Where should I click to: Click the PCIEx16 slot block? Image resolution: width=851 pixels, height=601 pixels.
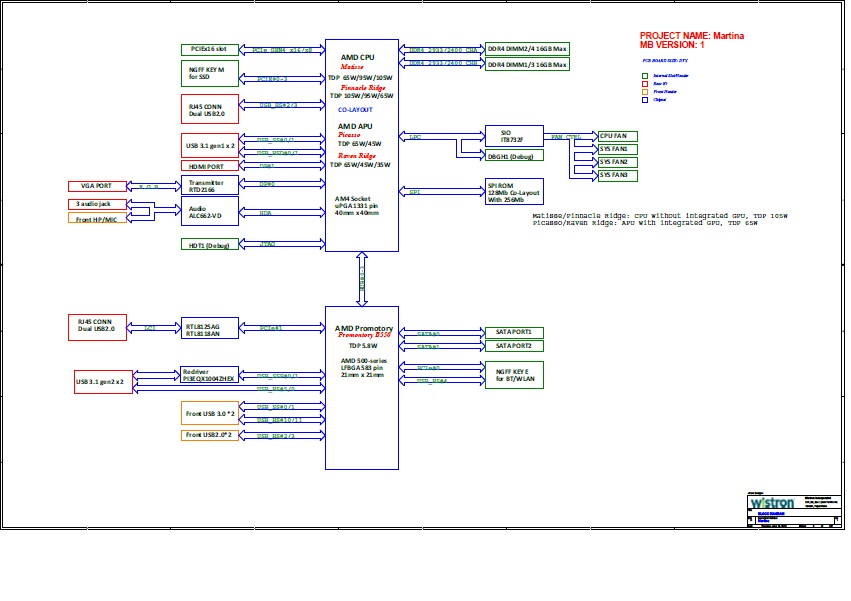coord(209,49)
